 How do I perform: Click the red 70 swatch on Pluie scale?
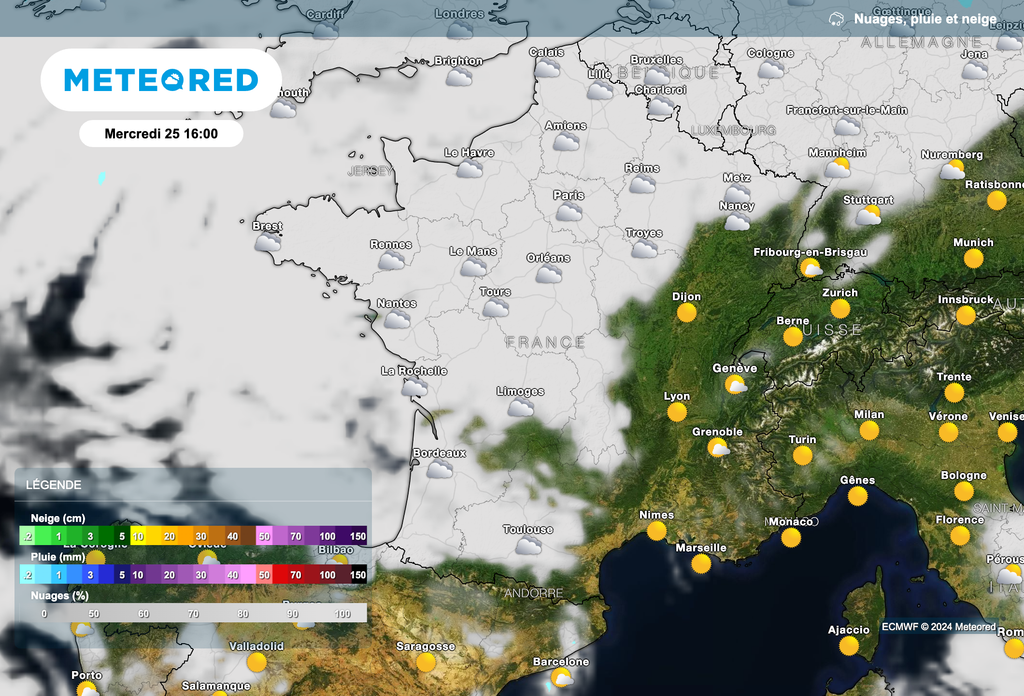pos(295,575)
